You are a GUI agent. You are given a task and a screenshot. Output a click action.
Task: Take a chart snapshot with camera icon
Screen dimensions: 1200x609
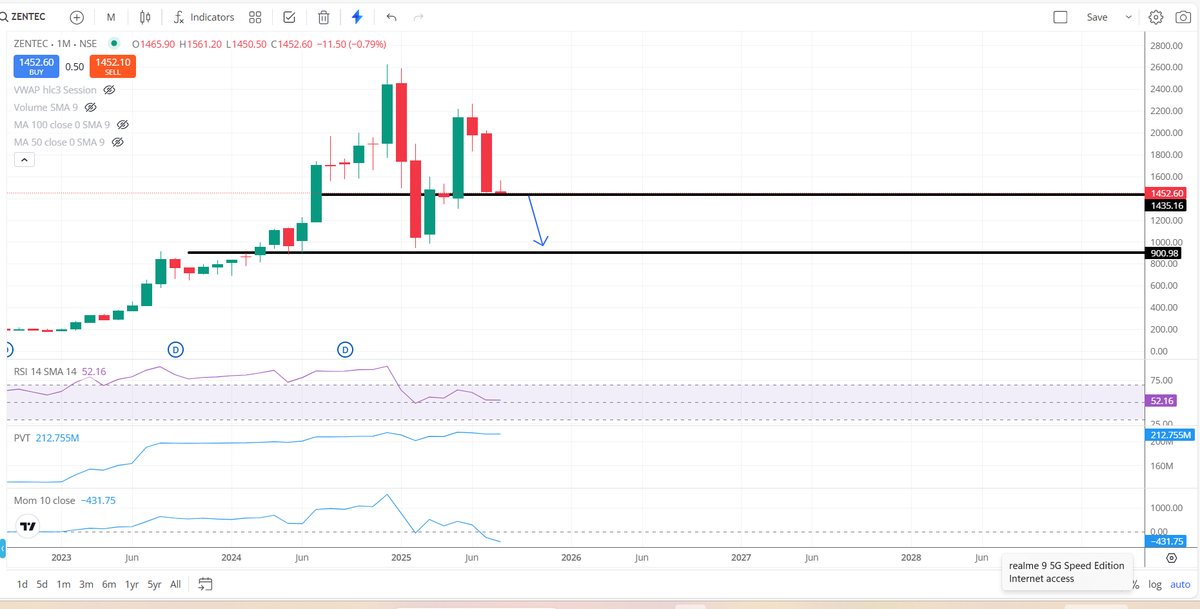click(1182, 17)
